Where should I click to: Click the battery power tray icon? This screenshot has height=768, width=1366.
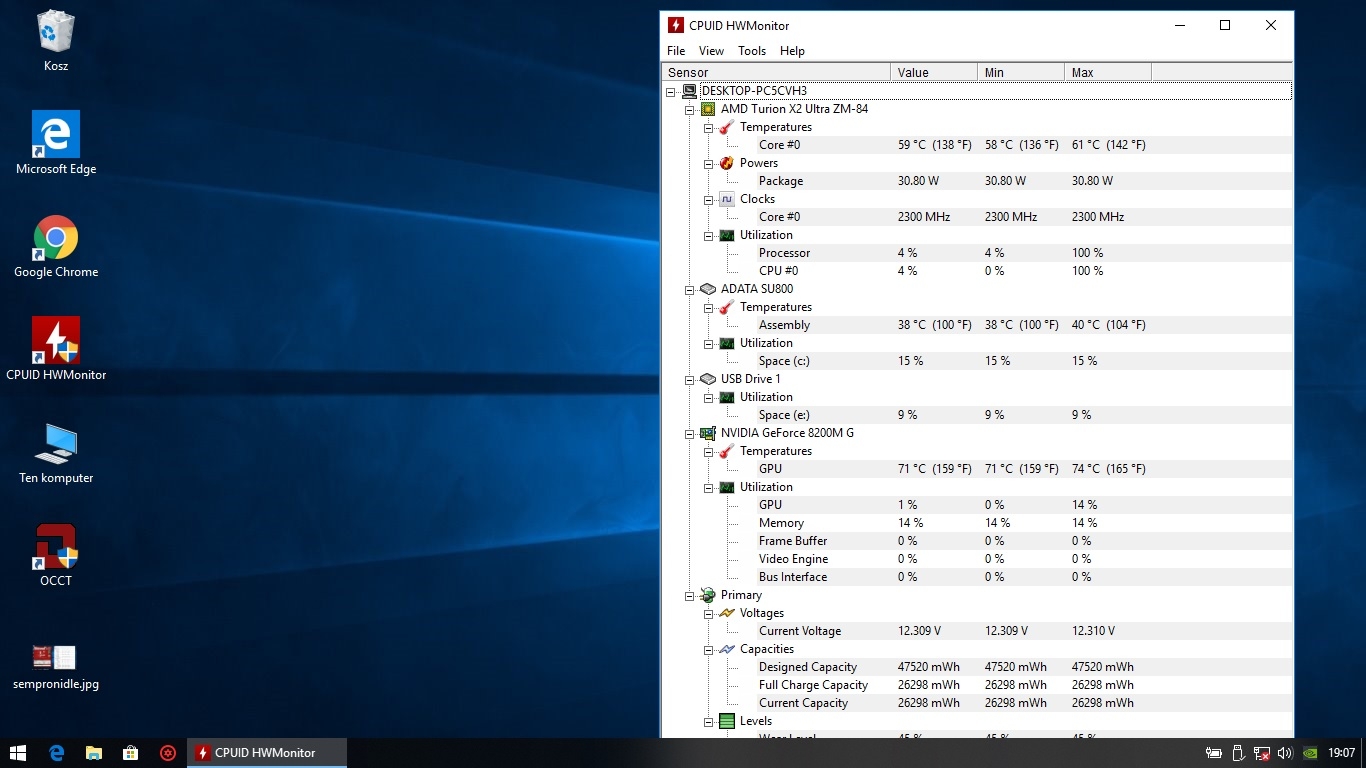1214,753
